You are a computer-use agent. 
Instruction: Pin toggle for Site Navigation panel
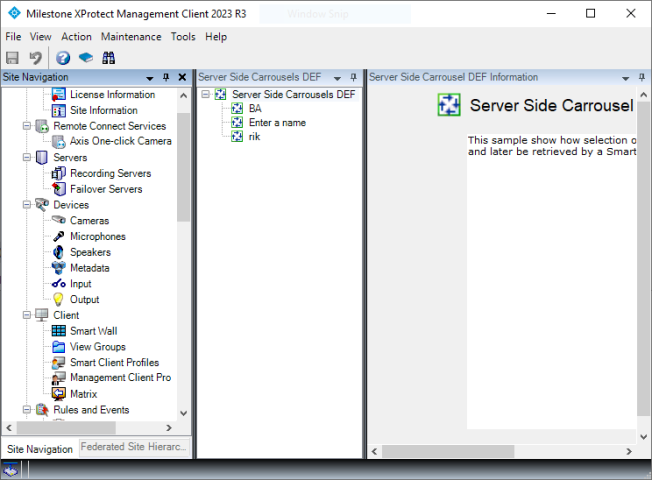tap(166, 77)
